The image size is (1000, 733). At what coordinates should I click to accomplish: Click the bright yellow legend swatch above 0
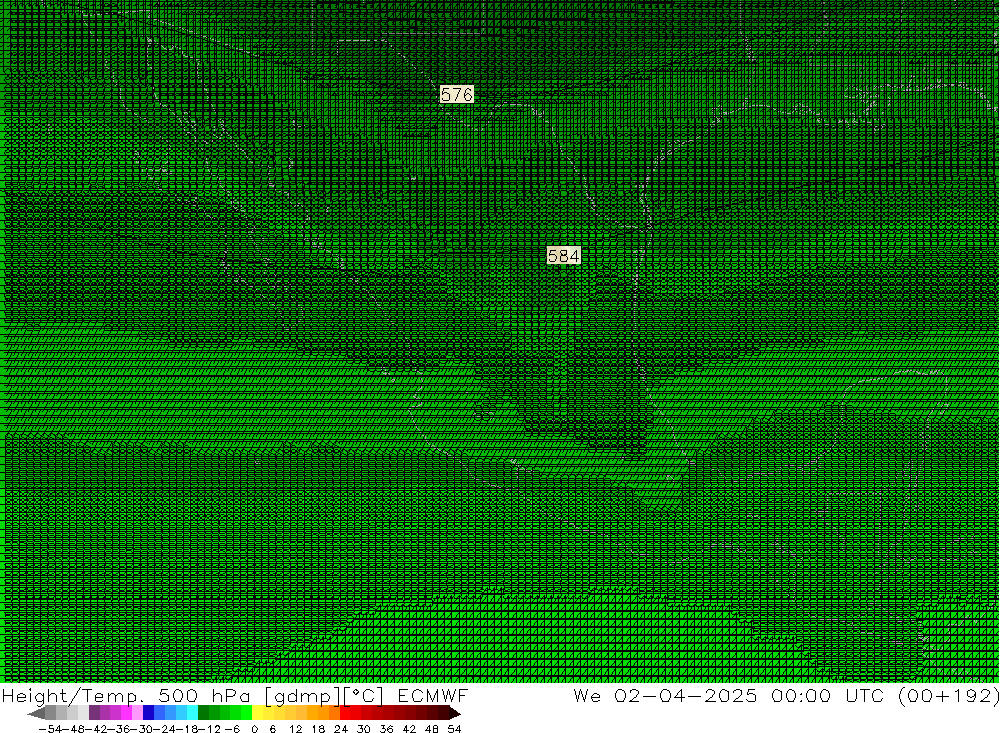pos(258,713)
